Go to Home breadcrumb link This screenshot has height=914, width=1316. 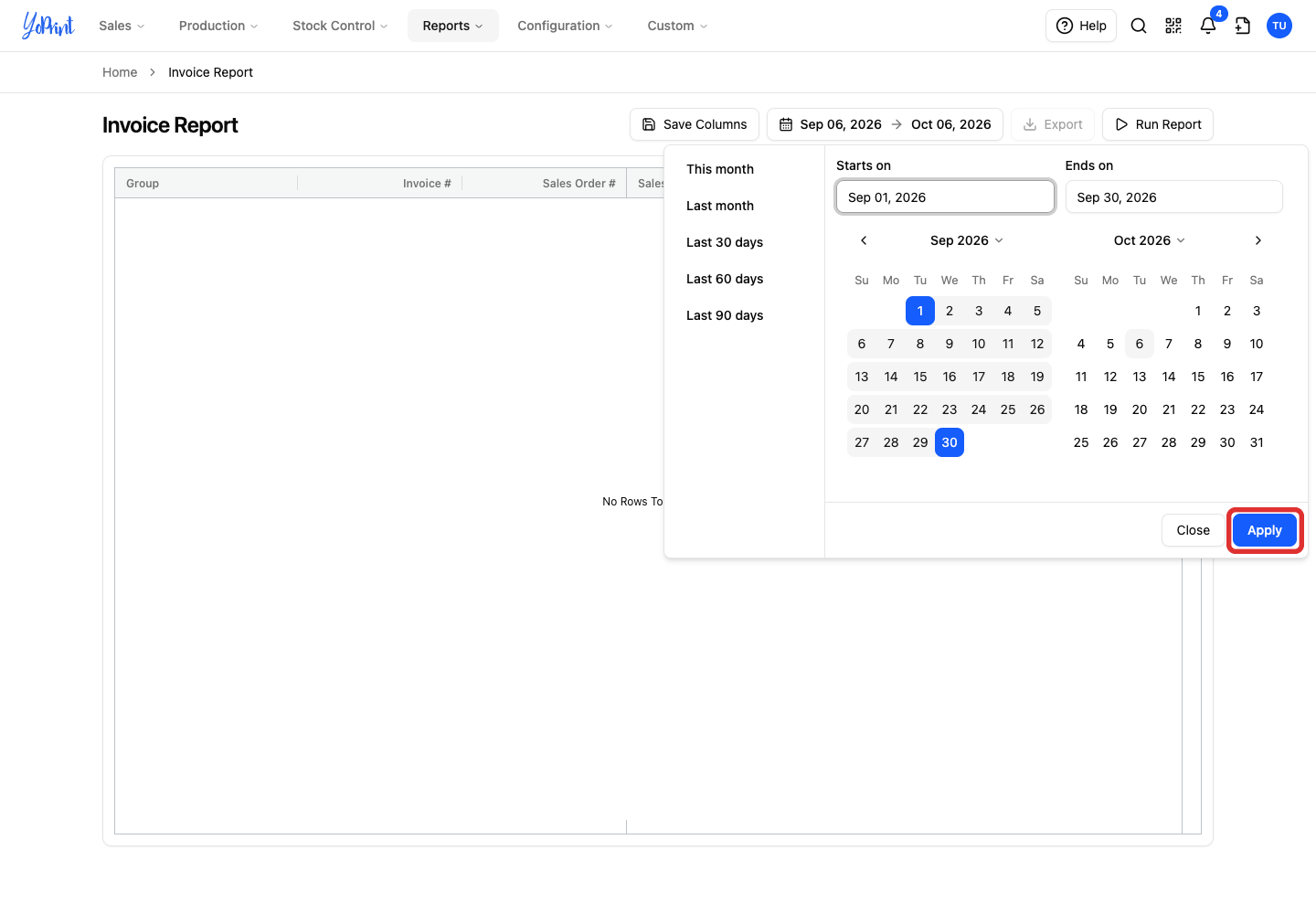[x=120, y=72]
